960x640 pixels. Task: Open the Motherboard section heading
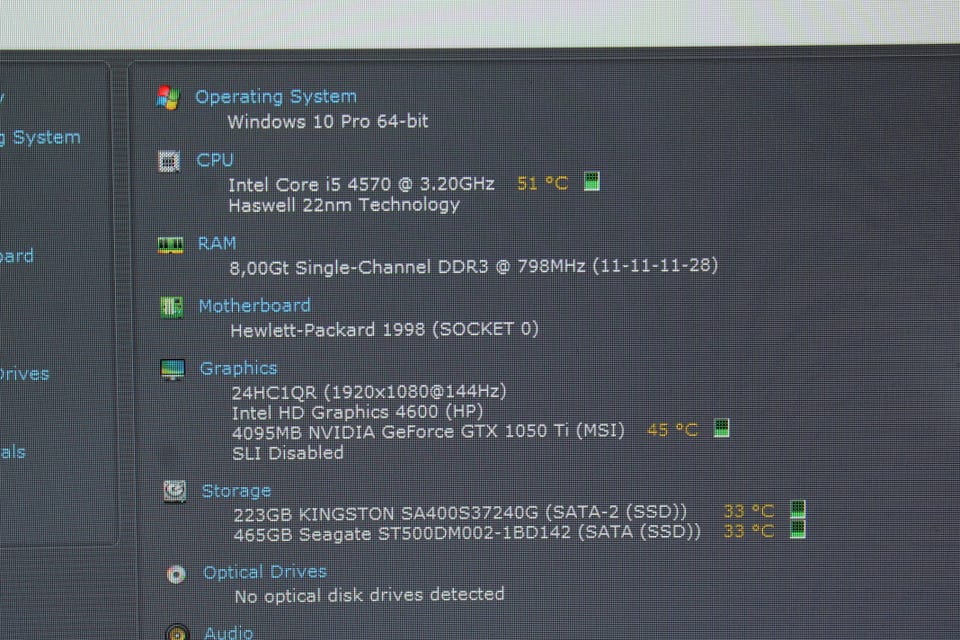point(255,305)
